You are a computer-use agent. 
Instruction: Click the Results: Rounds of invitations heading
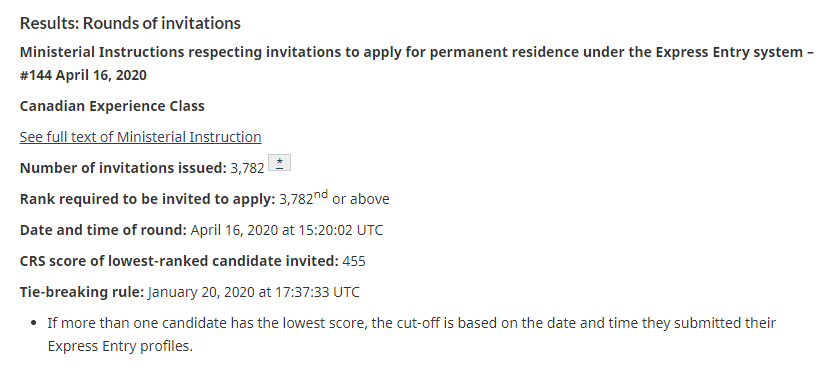130,23
